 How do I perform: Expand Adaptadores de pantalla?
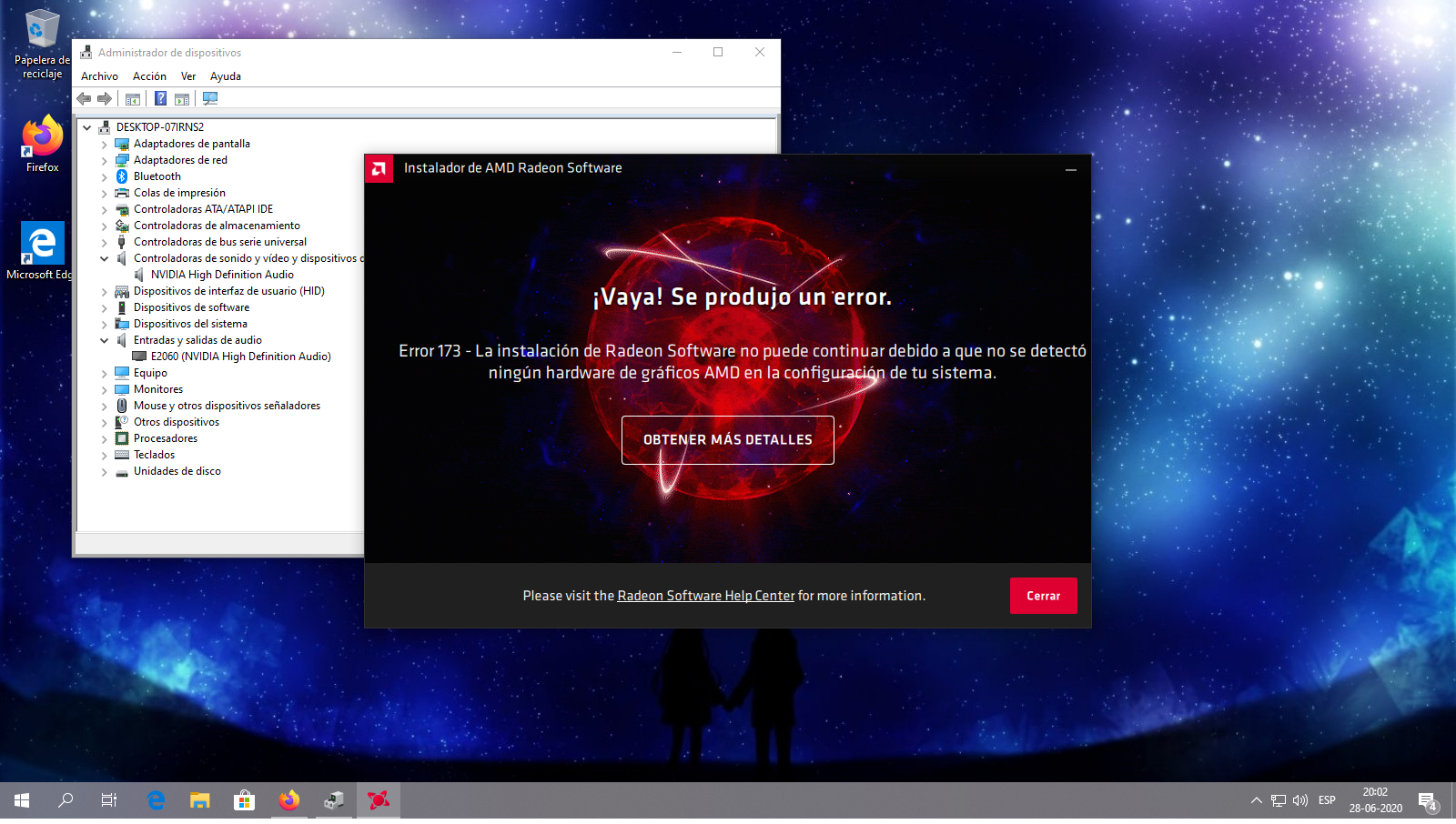coord(105,144)
